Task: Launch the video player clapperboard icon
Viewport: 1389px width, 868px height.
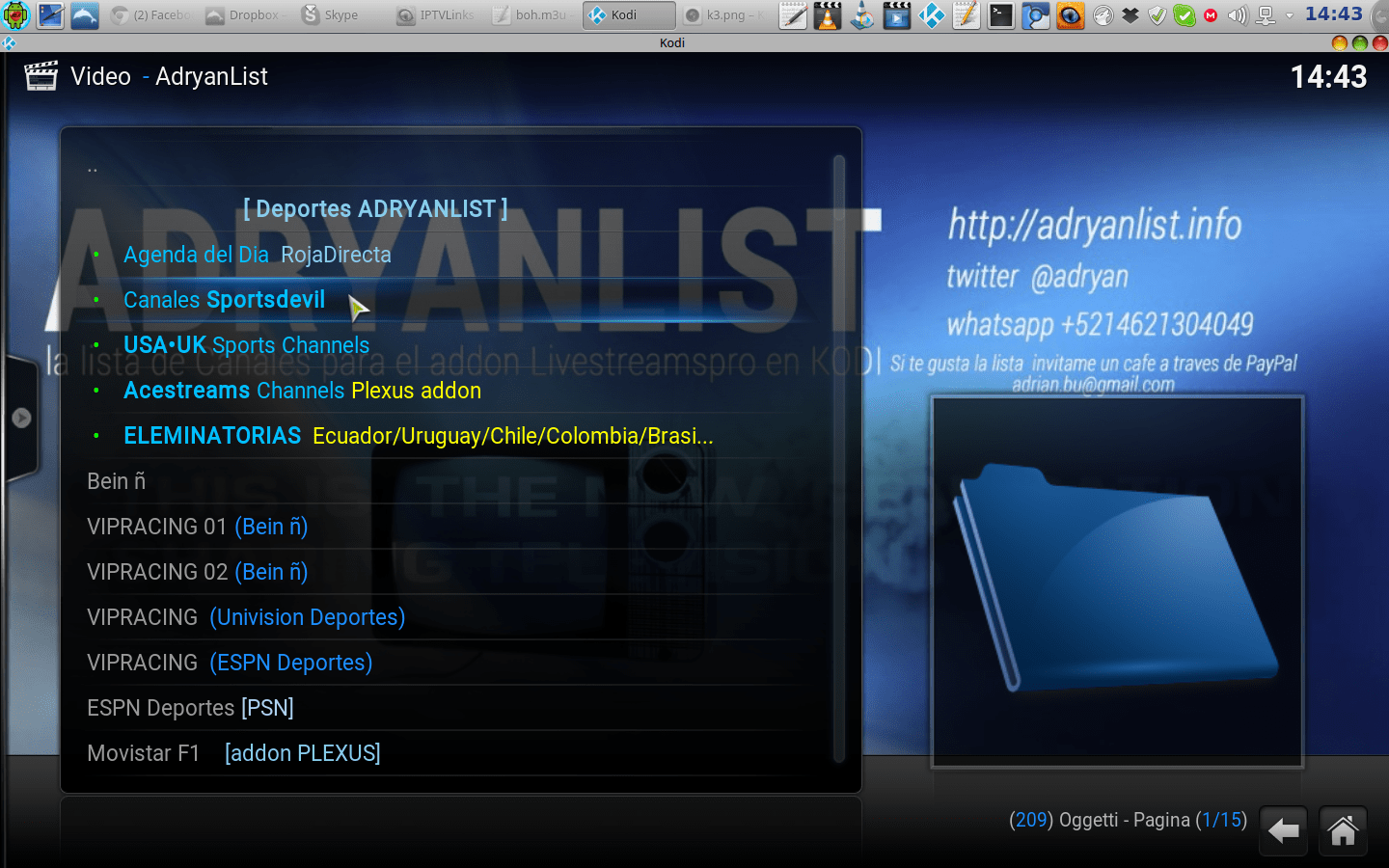Action: tap(897, 15)
